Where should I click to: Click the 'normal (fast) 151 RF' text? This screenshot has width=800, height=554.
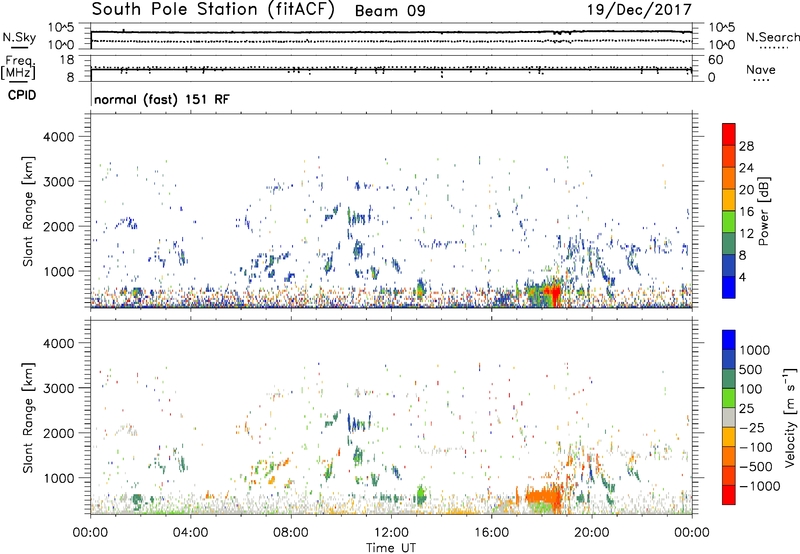tap(162, 99)
